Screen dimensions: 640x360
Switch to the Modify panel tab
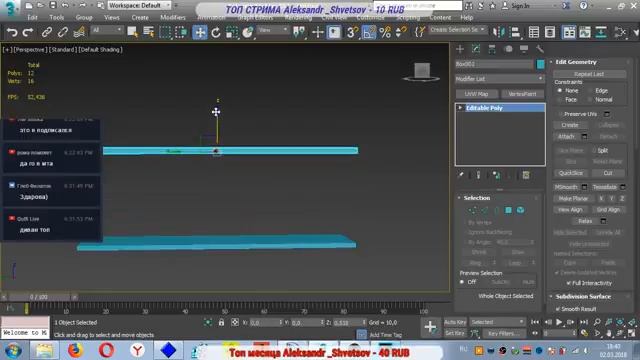click(476, 49)
